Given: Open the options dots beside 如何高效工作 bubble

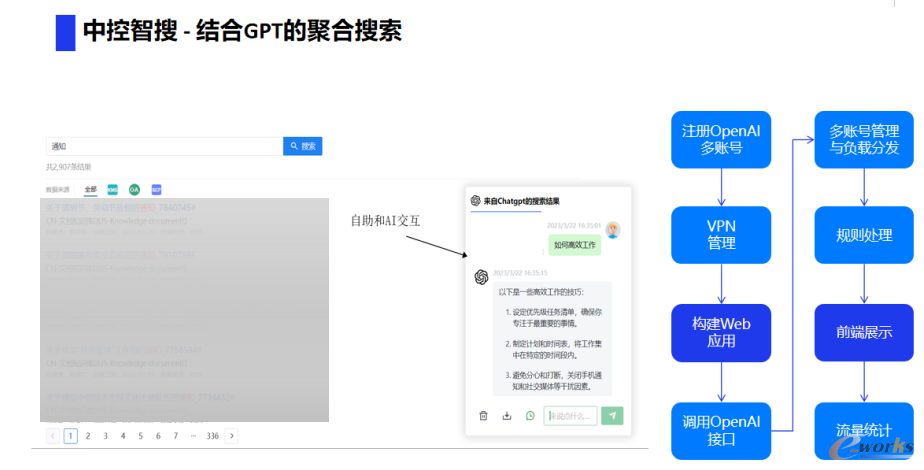Looking at the screenshot, I should click(543, 251).
